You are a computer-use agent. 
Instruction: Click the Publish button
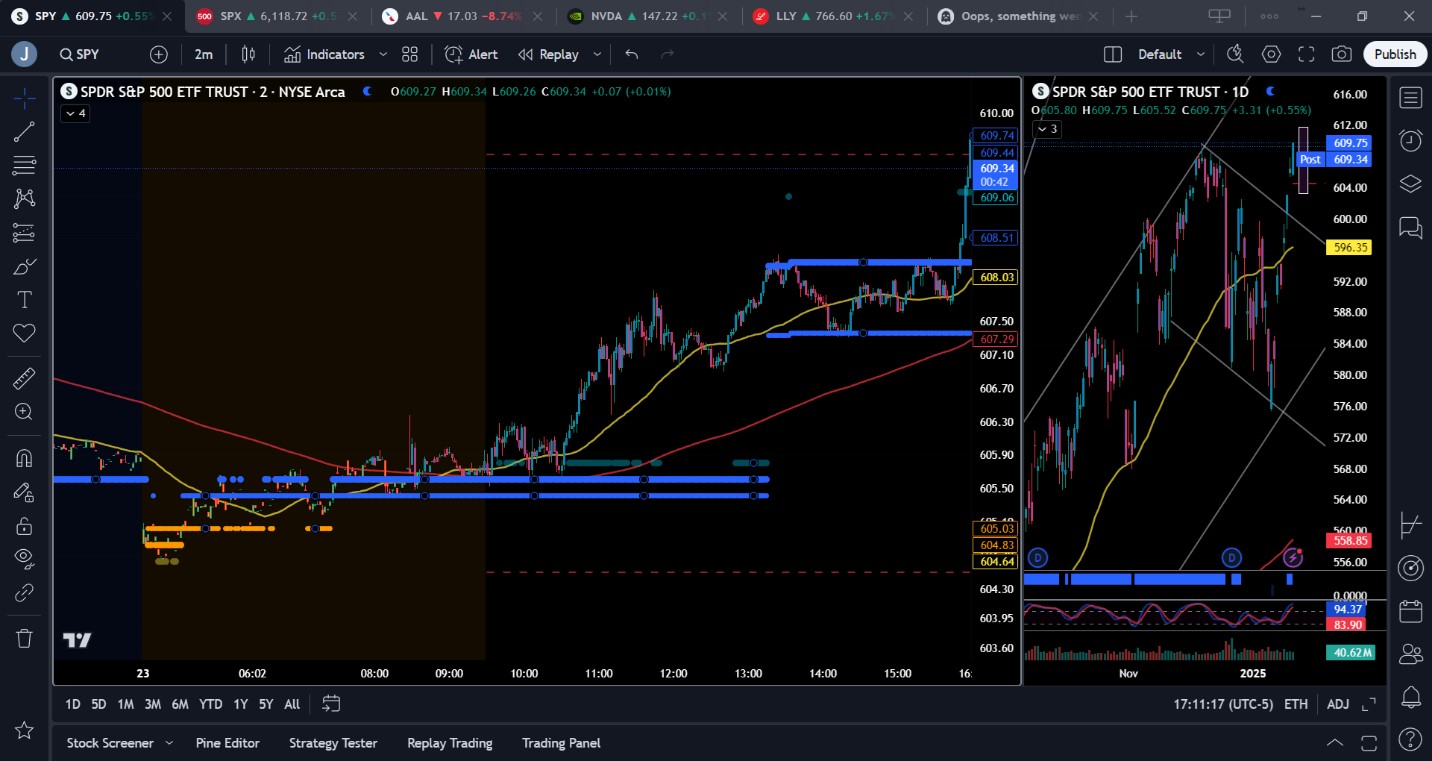click(x=1395, y=54)
